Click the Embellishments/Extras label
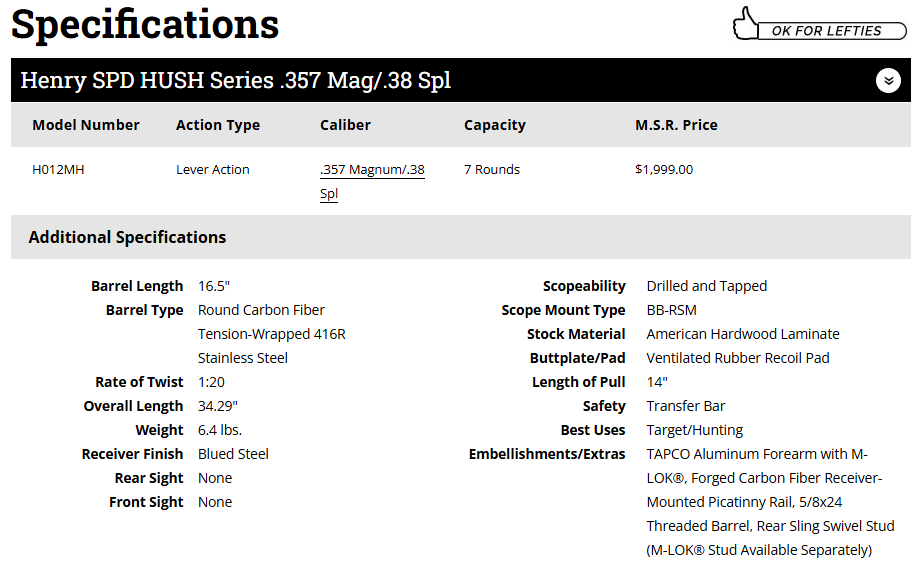The width and height of the screenshot is (921, 568). pos(547,454)
